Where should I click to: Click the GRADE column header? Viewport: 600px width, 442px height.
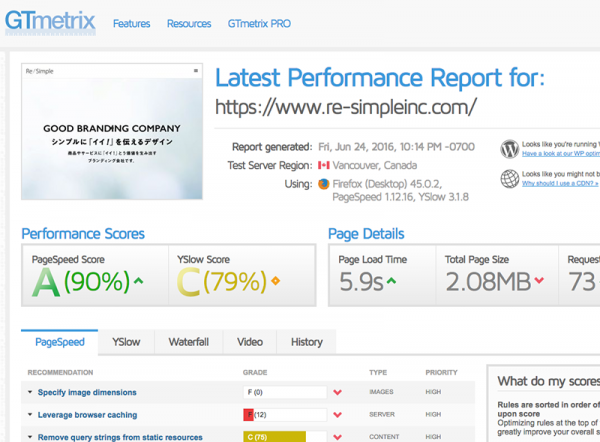click(x=255, y=372)
